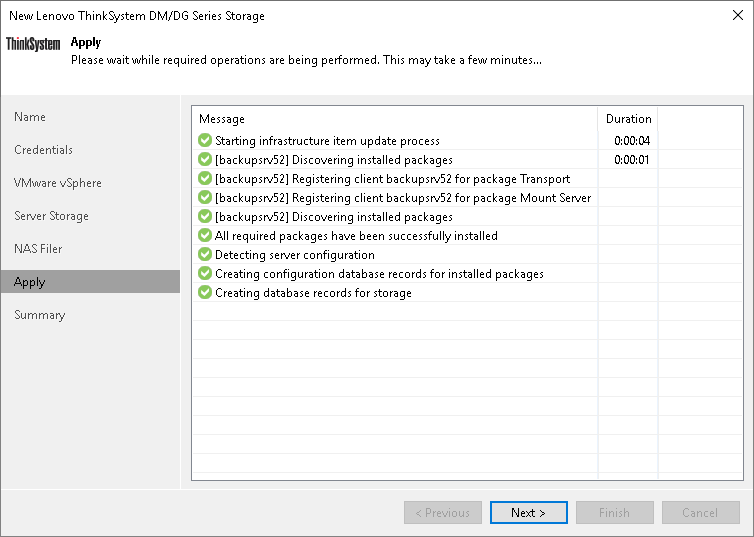Select the row 'Detecting server configuration'
The width and height of the screenshot is (754, 537).
467,254
